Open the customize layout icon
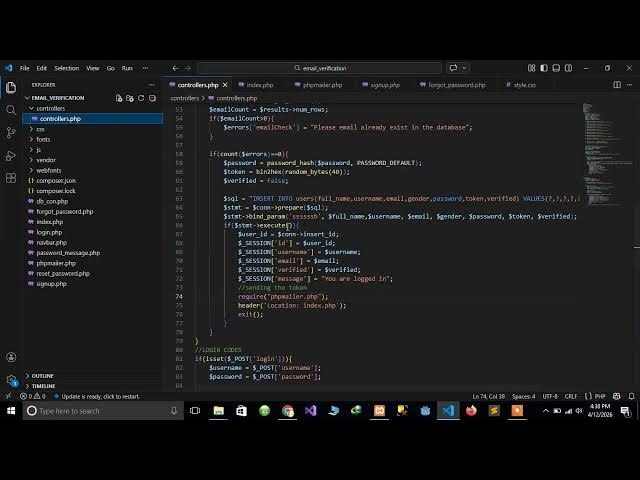Viewport: 640px width, 480px height. pyautogui.click(x=531, y=68)
